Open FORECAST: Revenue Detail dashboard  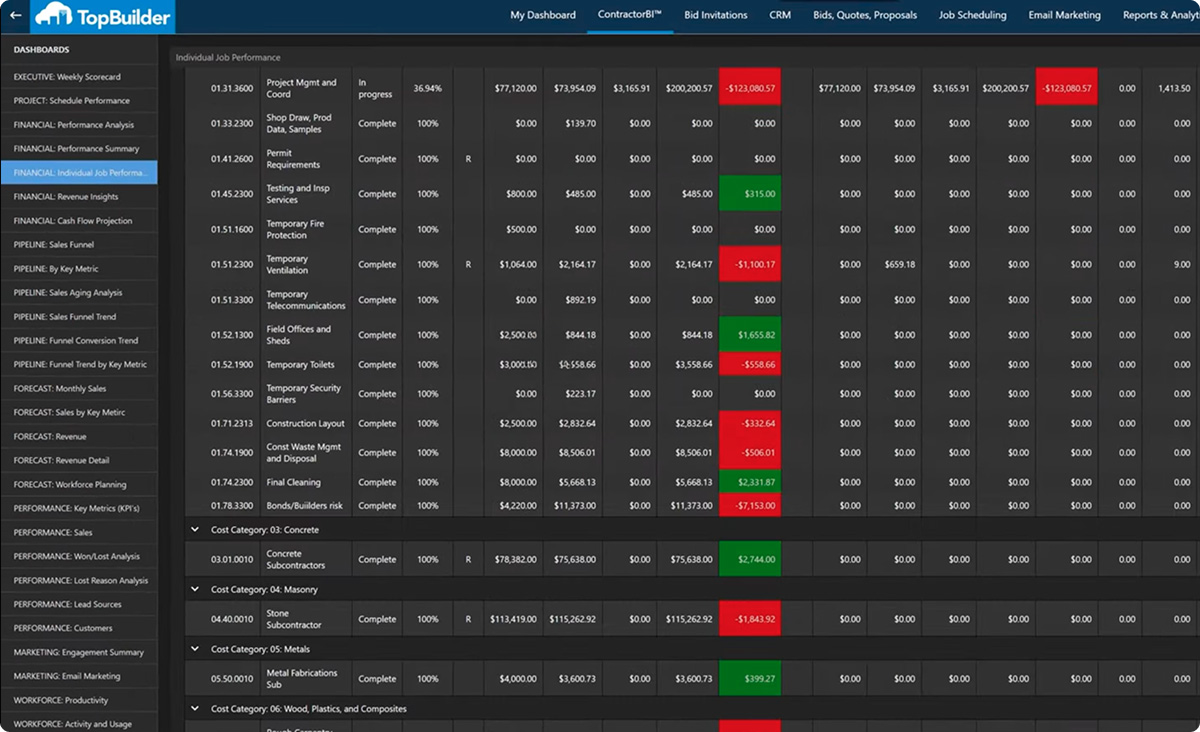[79, 461]
